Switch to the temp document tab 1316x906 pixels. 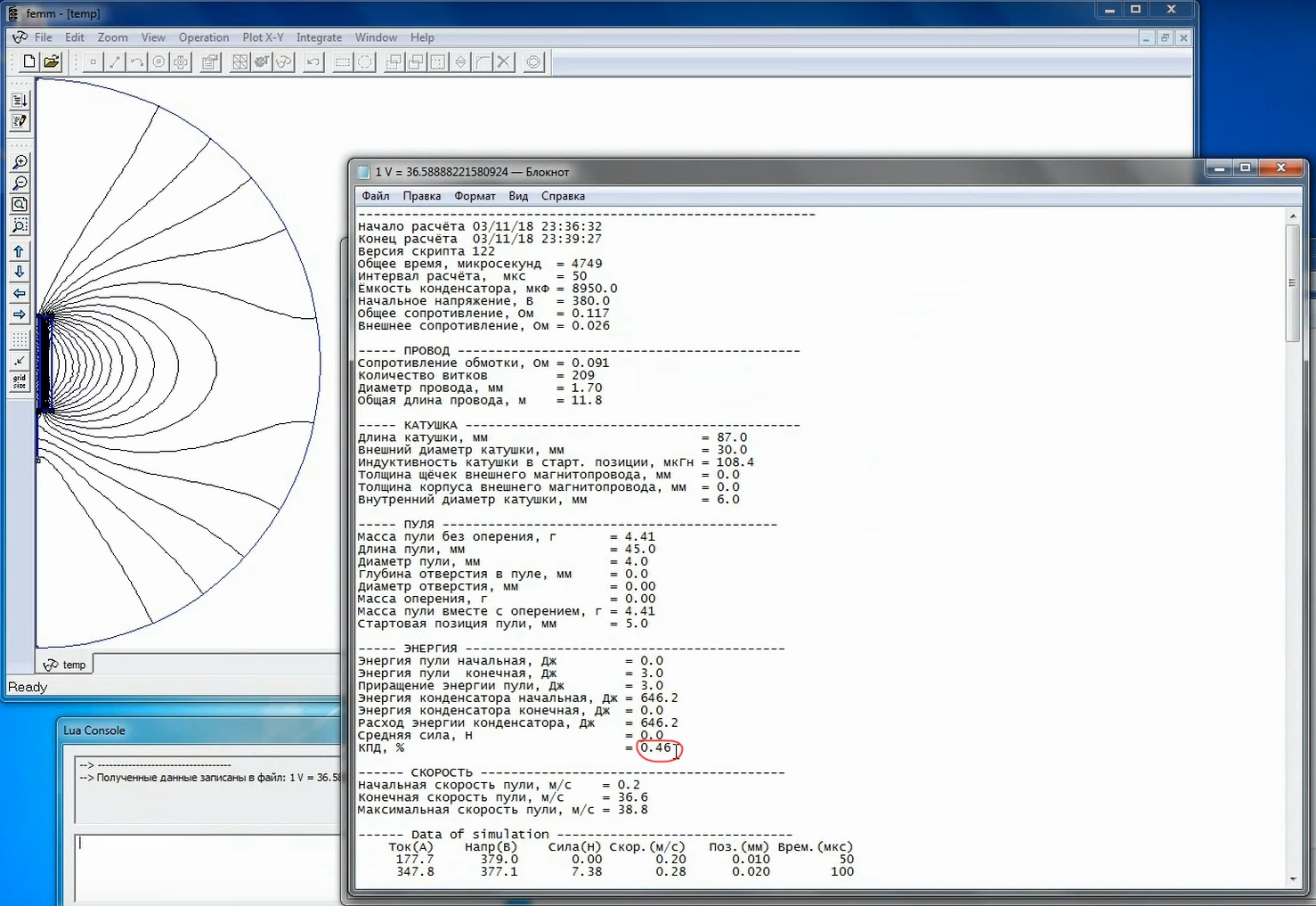[x=65, y=665]
